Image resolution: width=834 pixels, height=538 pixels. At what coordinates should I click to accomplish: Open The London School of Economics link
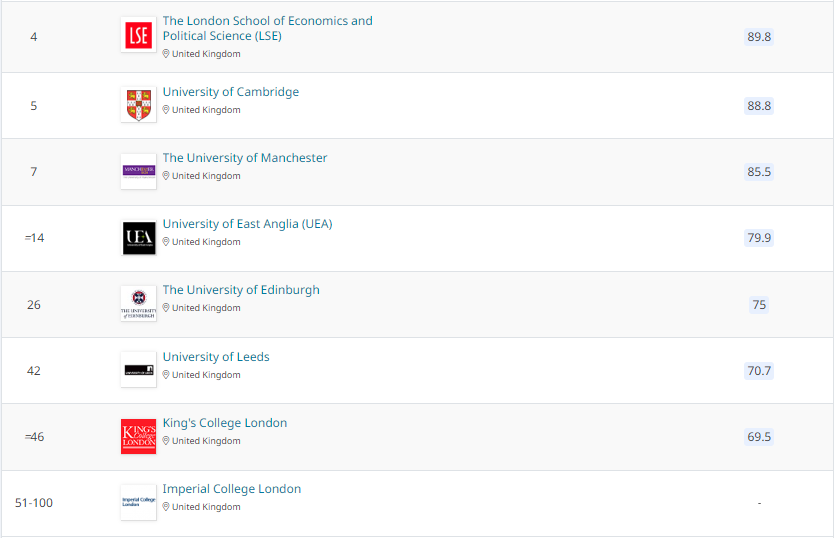(268, 28)
